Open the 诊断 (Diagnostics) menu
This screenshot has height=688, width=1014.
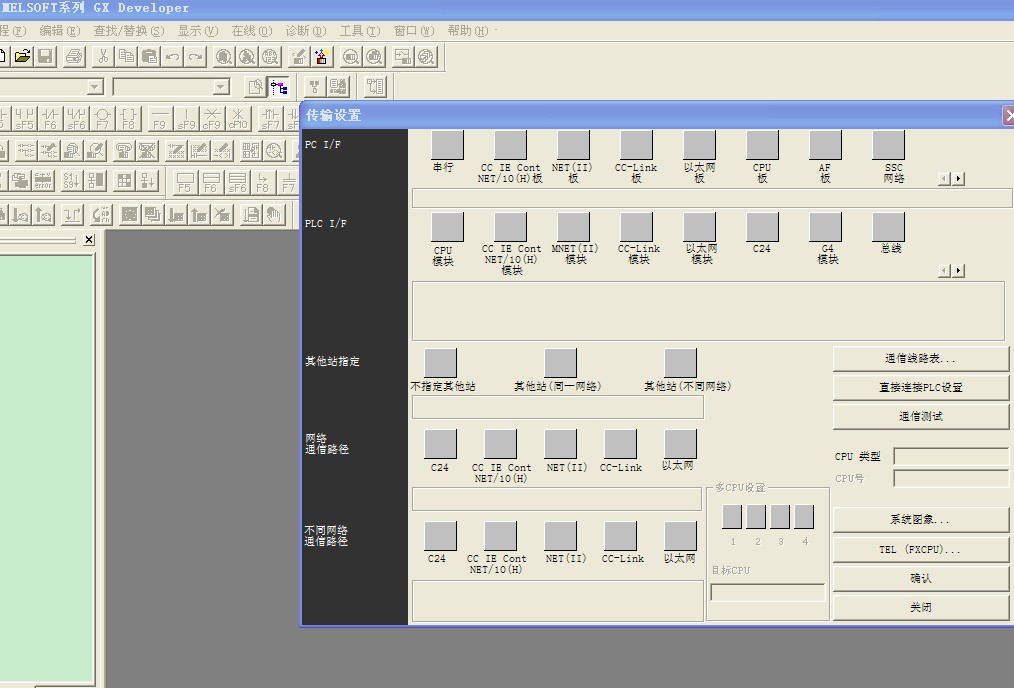tap(305, 31)
